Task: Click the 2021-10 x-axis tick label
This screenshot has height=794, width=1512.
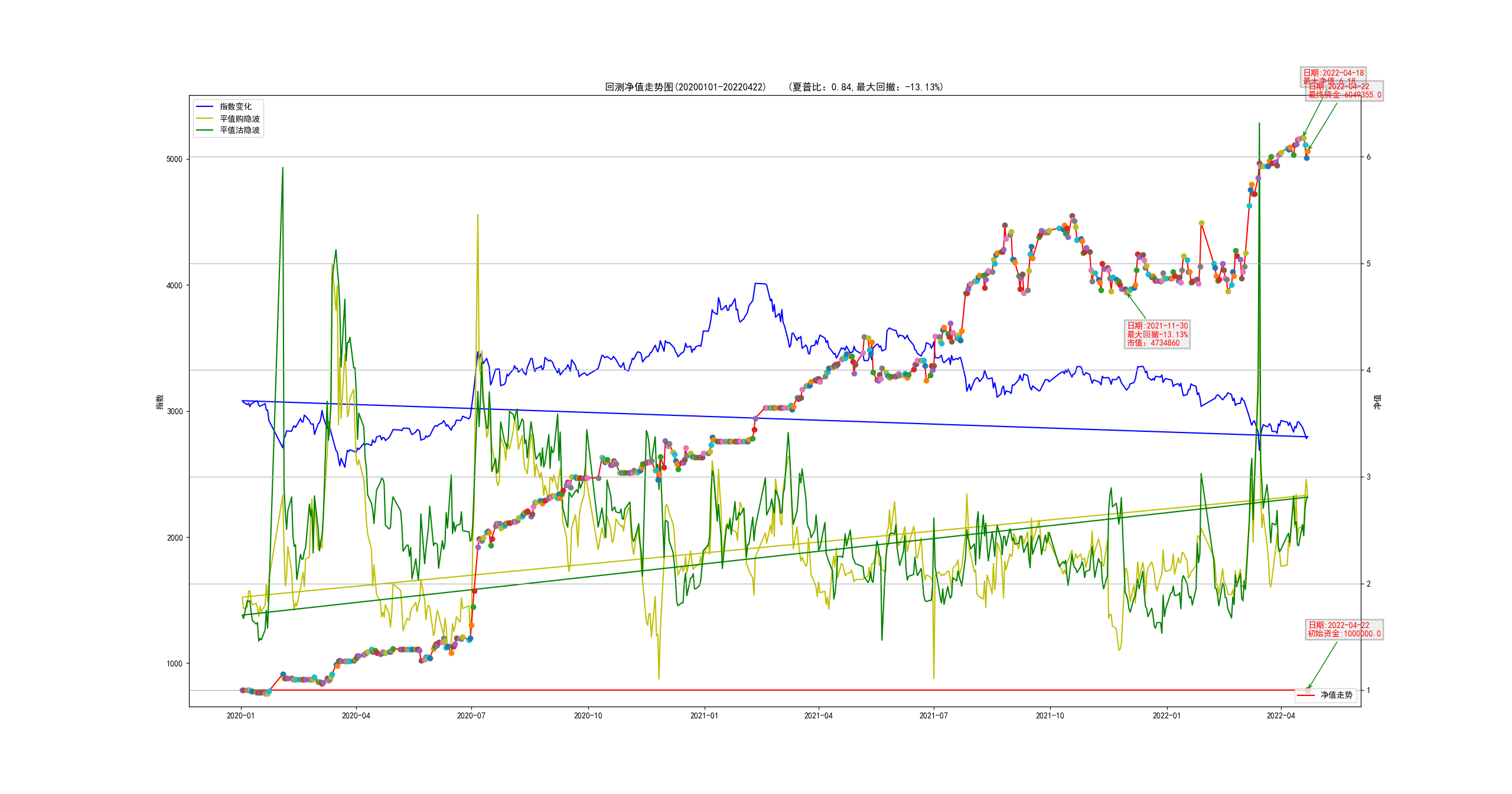Action: [x=1050, y=715]
